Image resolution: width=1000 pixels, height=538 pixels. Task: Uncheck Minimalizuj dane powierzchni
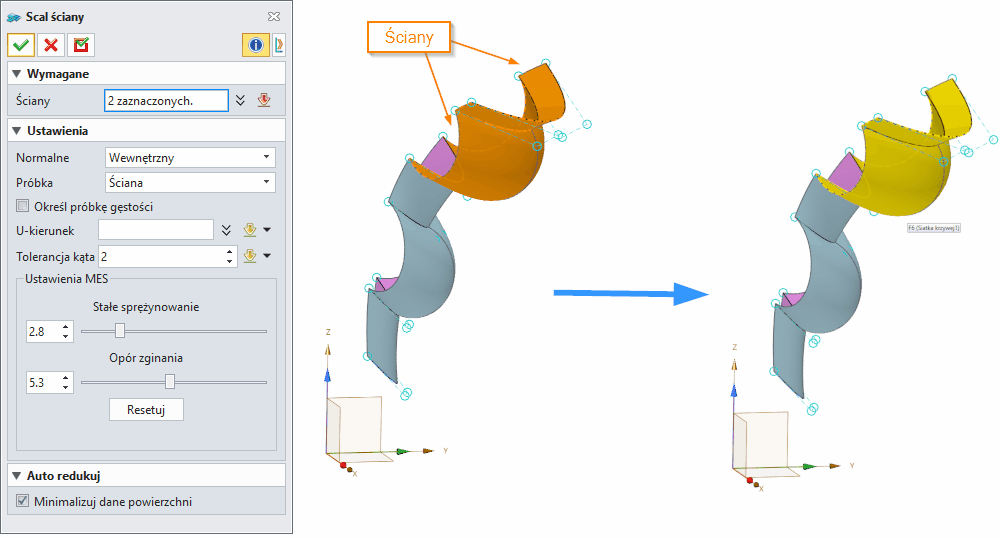23,501
